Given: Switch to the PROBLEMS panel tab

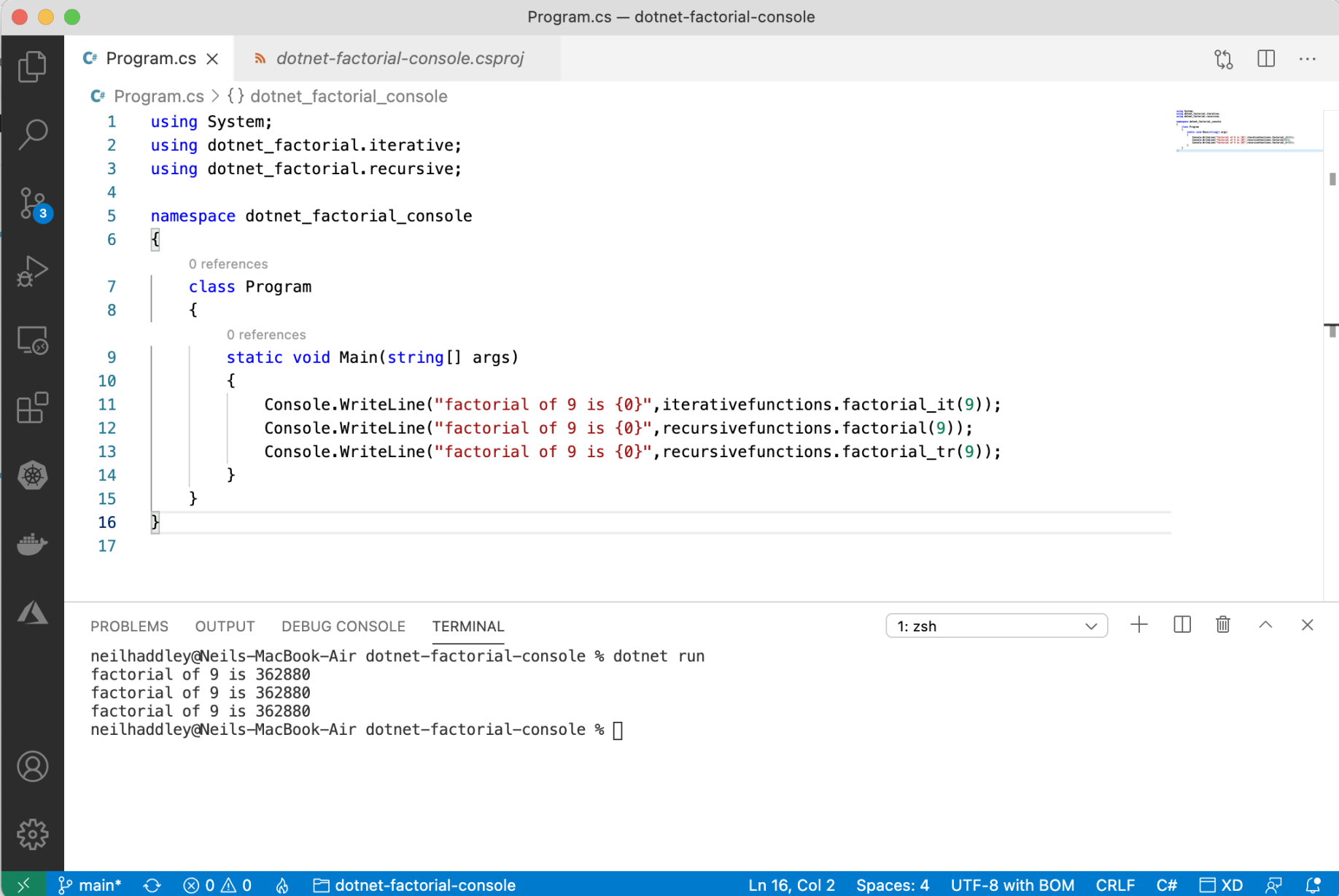Looking at the screenshot, I should tap(129, 626).
